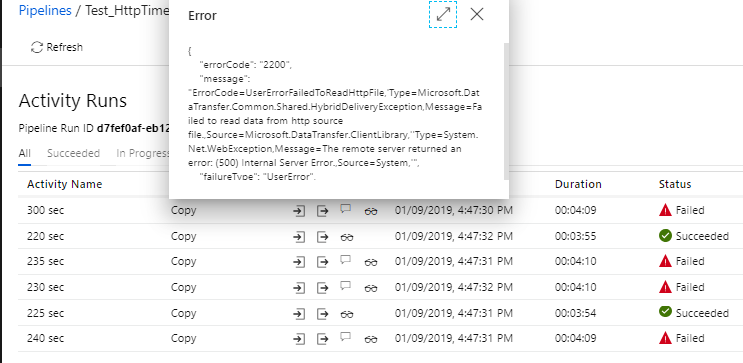Go to Pipelines breadcrumb link

45,10
